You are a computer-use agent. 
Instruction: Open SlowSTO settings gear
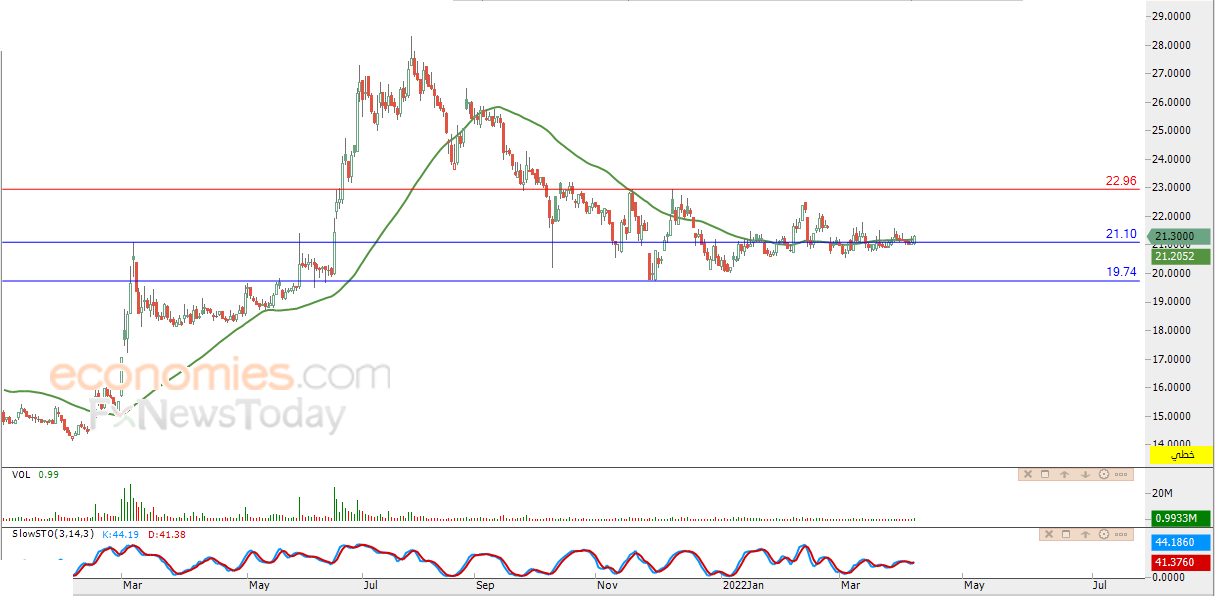pyautogui.click(x=1104, y=534)
